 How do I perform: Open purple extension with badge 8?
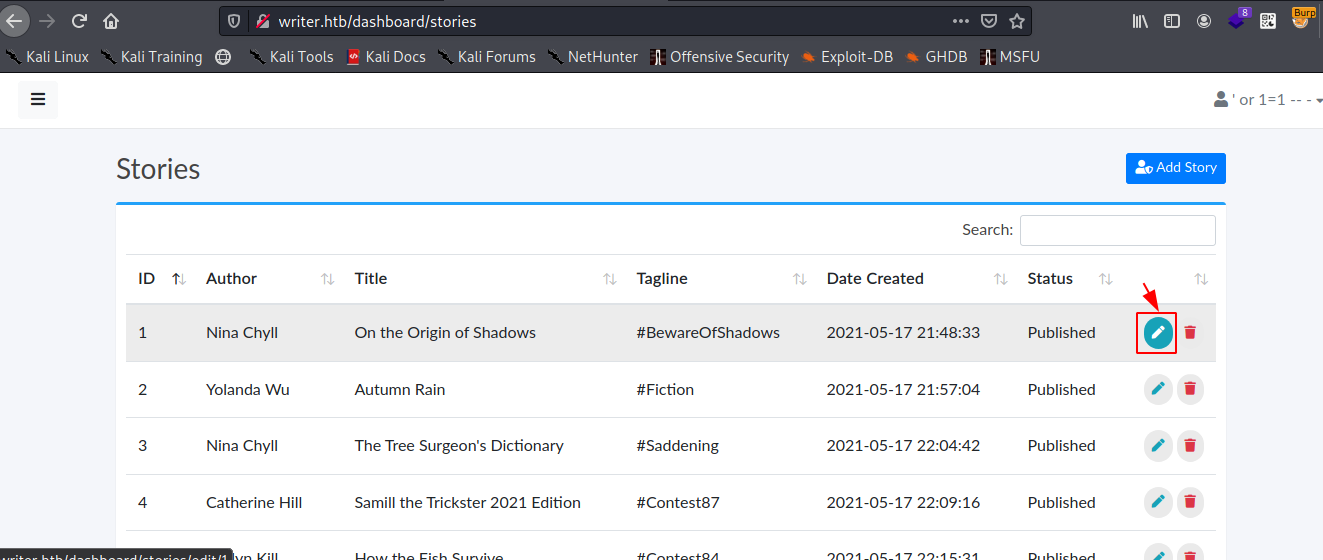pyautogui.click(x=1238, y=19)
